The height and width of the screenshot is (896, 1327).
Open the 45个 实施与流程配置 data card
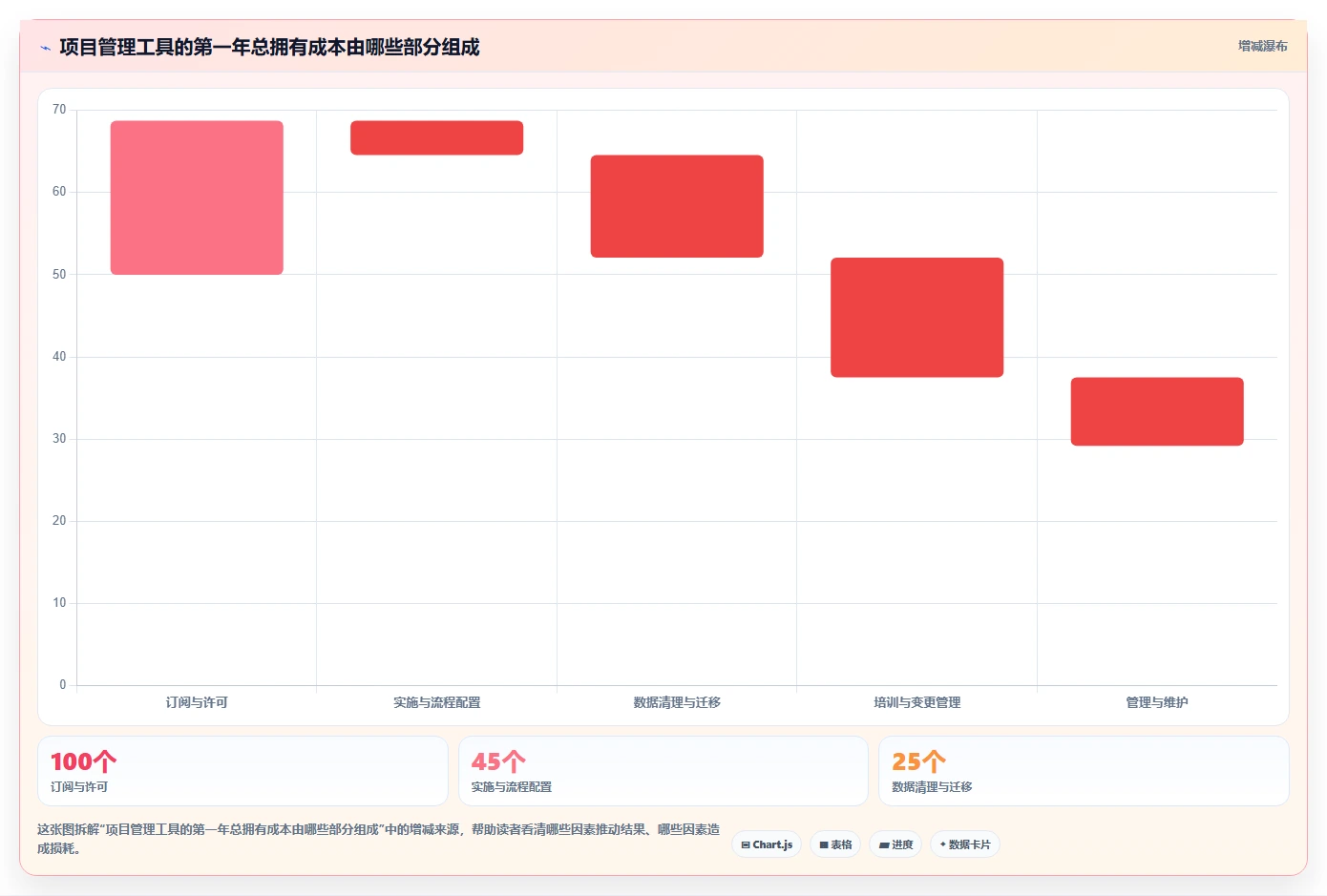point(663,771)
